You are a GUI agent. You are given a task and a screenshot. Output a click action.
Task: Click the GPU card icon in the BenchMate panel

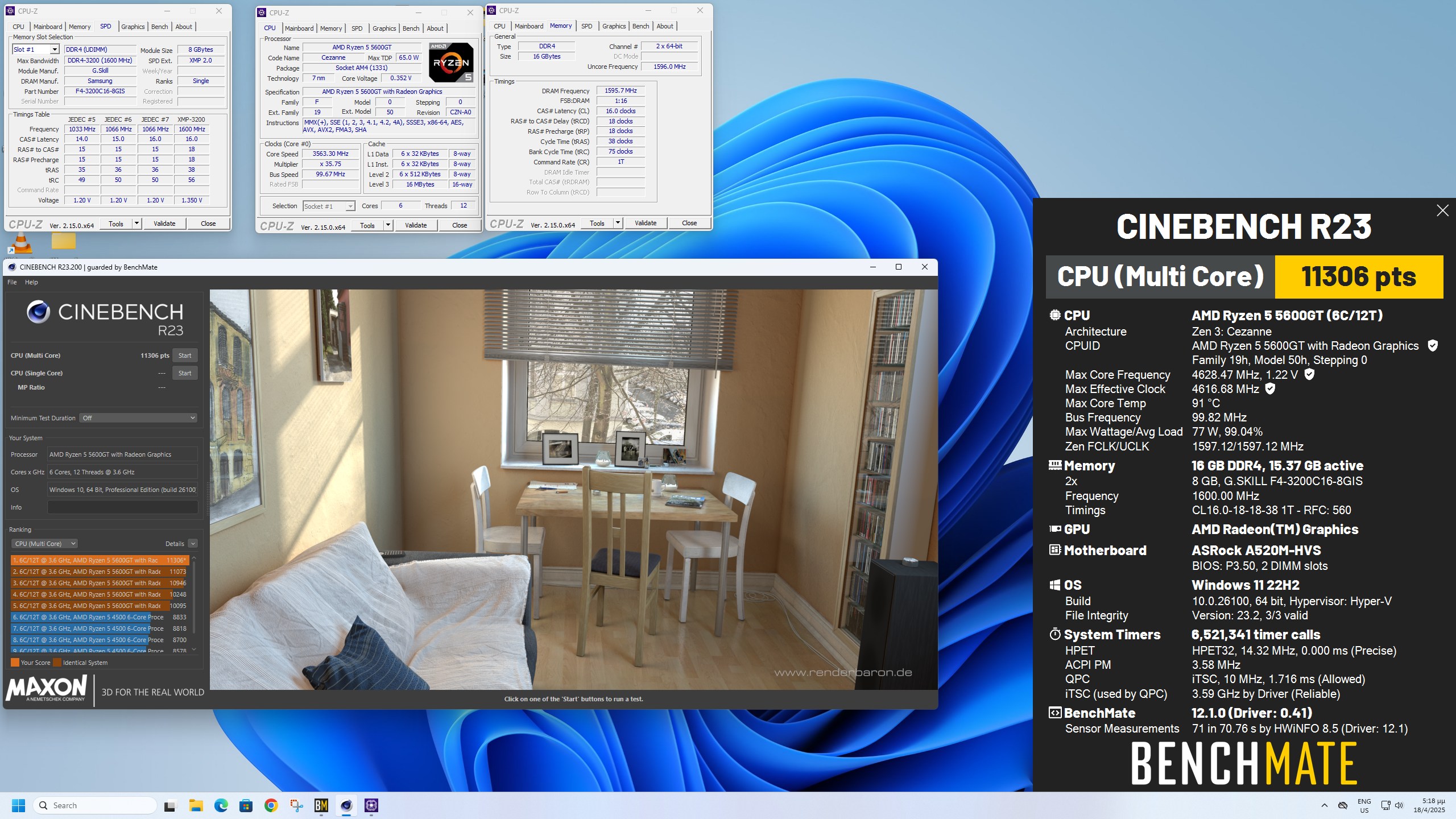coord(1055,529)
